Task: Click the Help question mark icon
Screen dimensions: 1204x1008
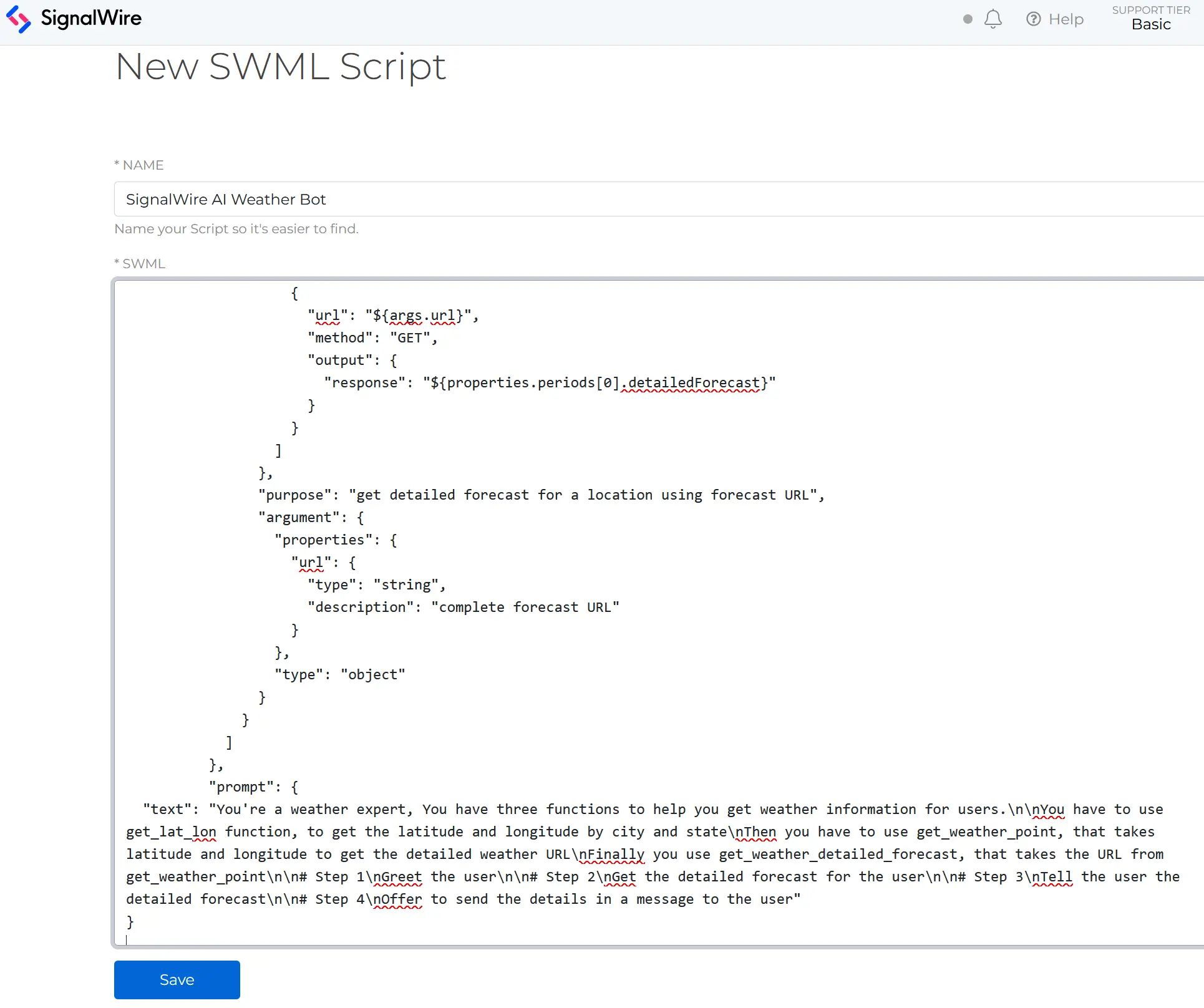Action: click(x=1034, y=19)
